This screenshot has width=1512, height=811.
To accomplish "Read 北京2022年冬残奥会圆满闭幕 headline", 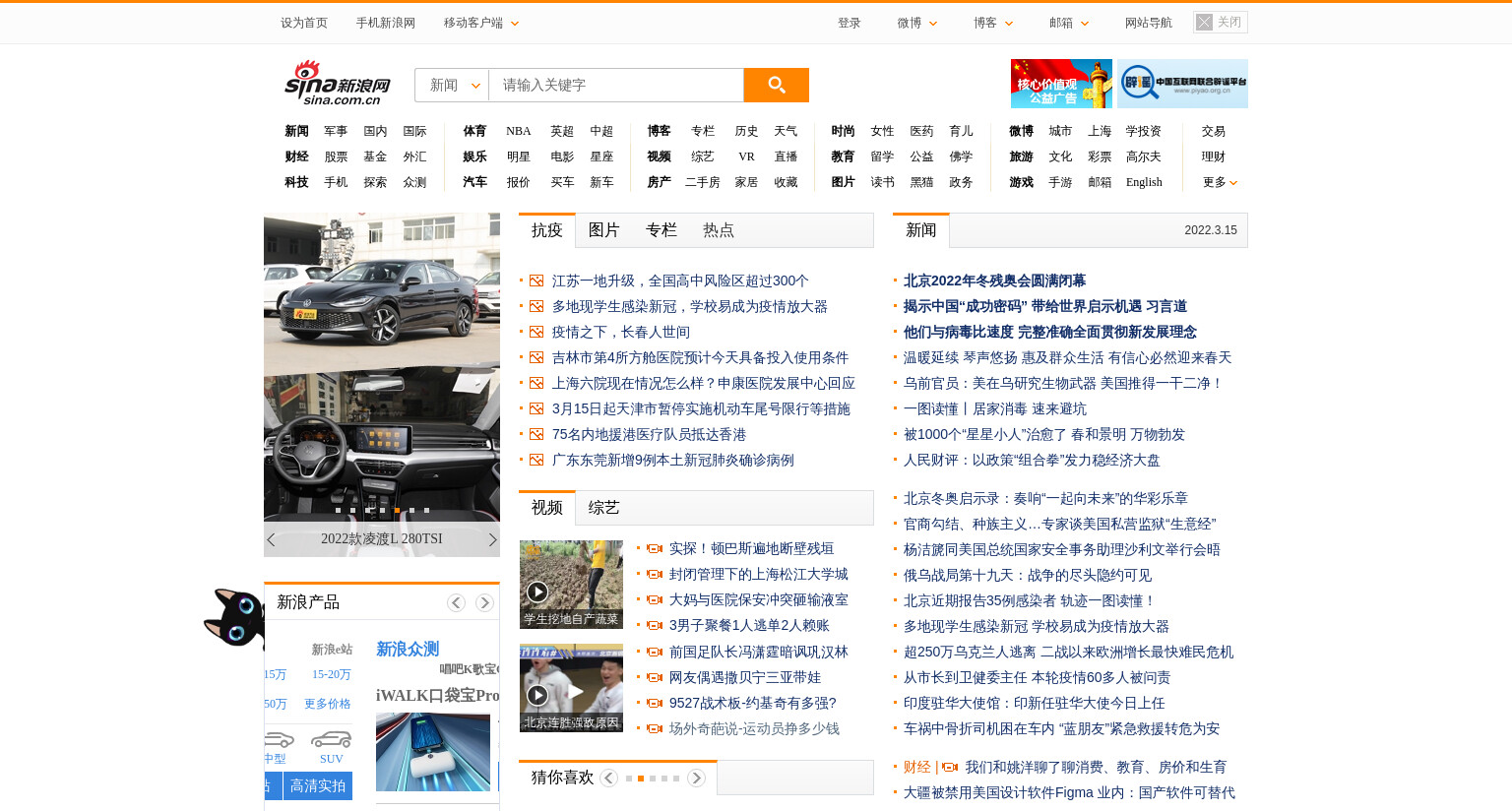I will [x=995, y=281].
